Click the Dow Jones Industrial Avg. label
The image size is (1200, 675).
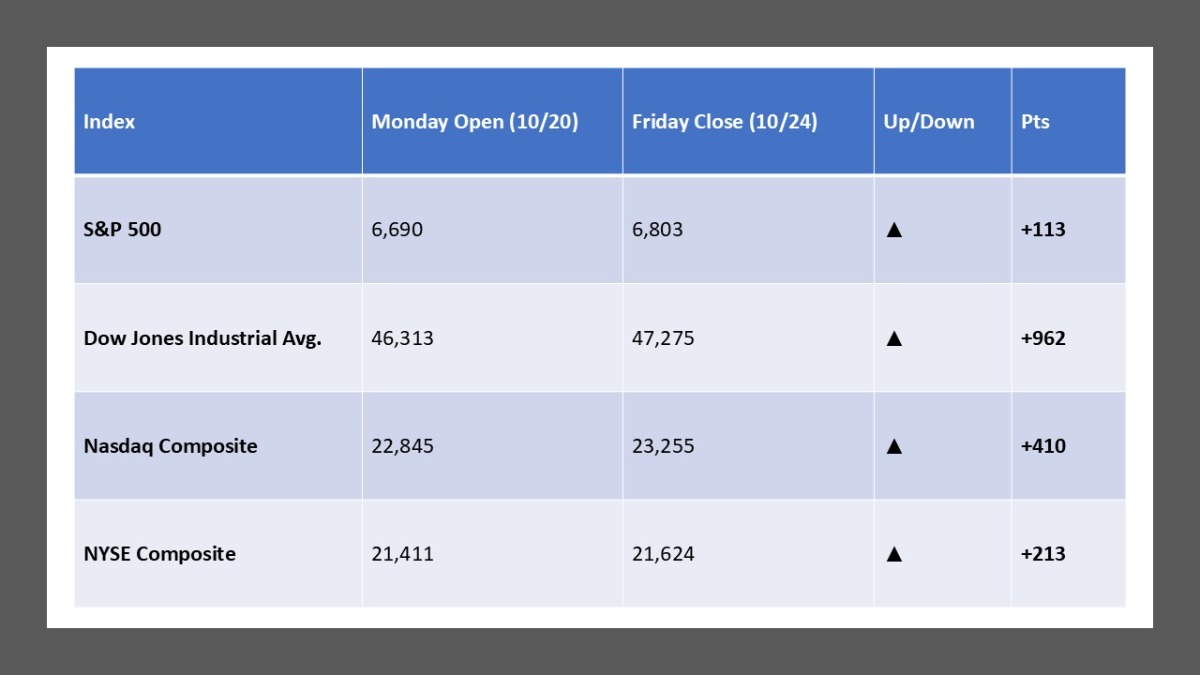tap(202, 338)
